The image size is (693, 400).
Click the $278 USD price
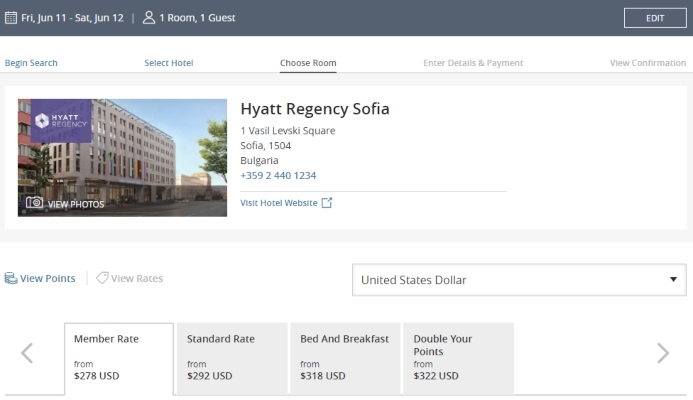97,376
